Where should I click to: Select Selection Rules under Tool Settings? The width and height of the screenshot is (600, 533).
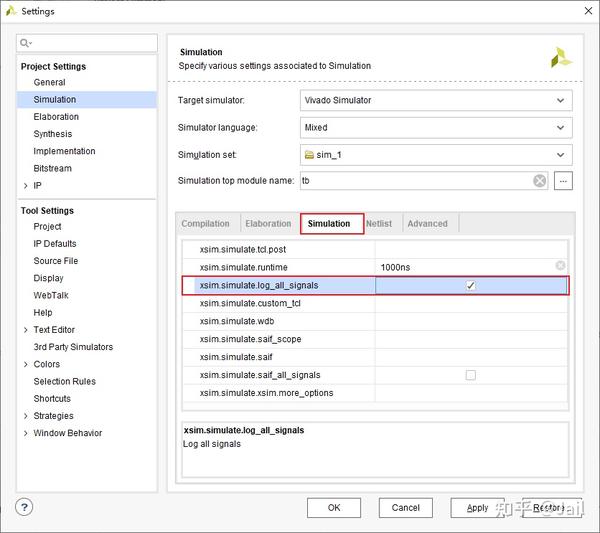(x=65, y=381)
